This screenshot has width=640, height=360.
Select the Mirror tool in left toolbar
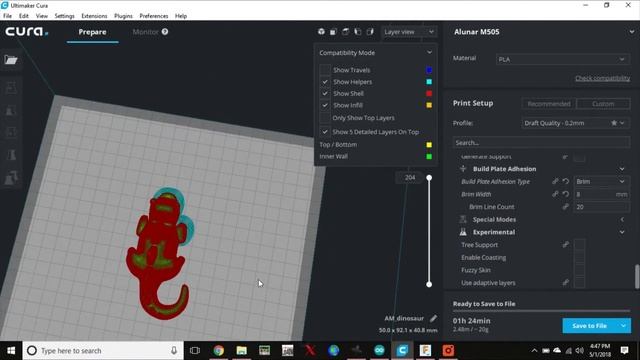click(11, 155)
